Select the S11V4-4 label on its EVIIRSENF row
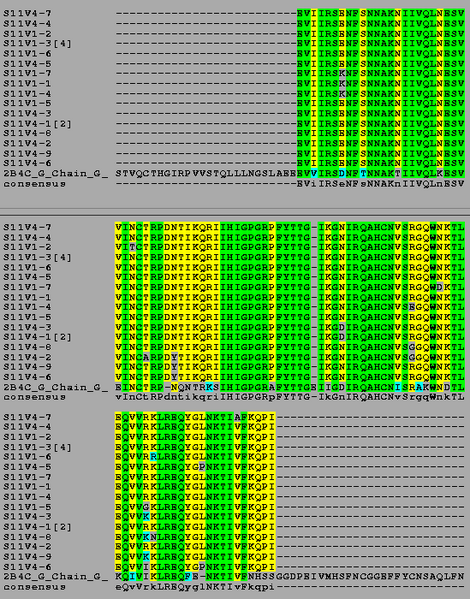Screen dimensions: 470x599 coord(28,23)
